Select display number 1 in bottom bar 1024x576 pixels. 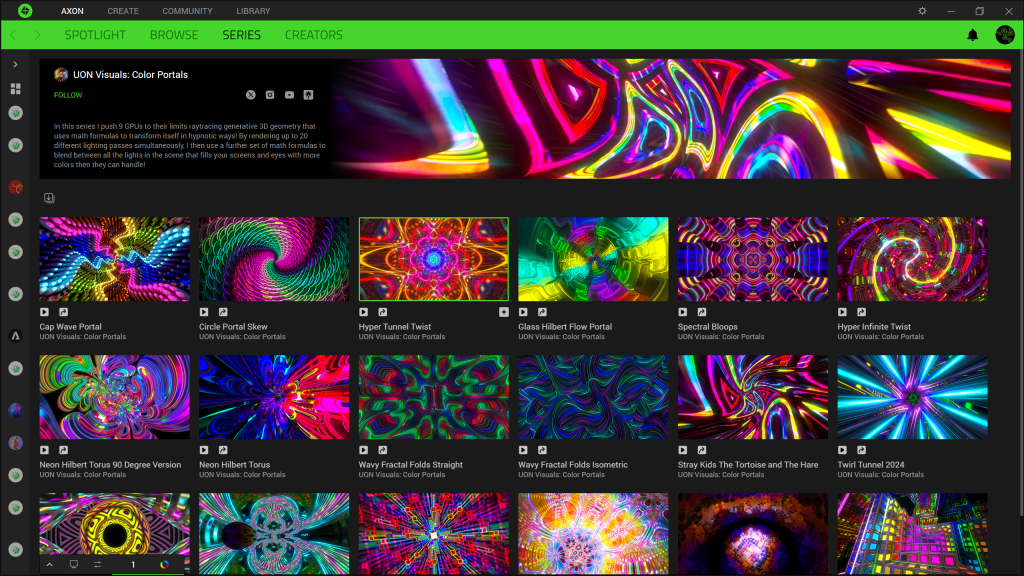click(133, 565)
